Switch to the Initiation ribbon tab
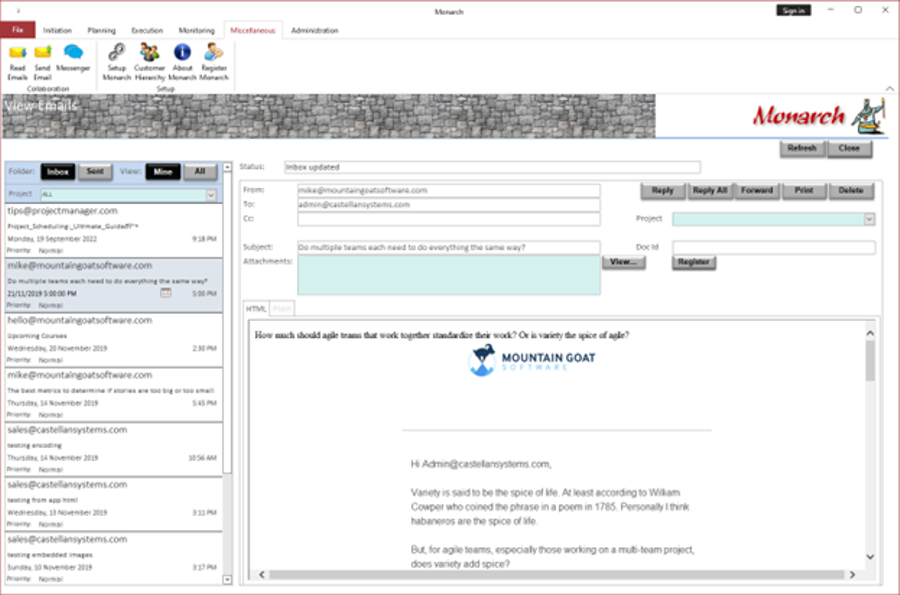Viewport: 900px width, 595px height. [x=57, y=30]
